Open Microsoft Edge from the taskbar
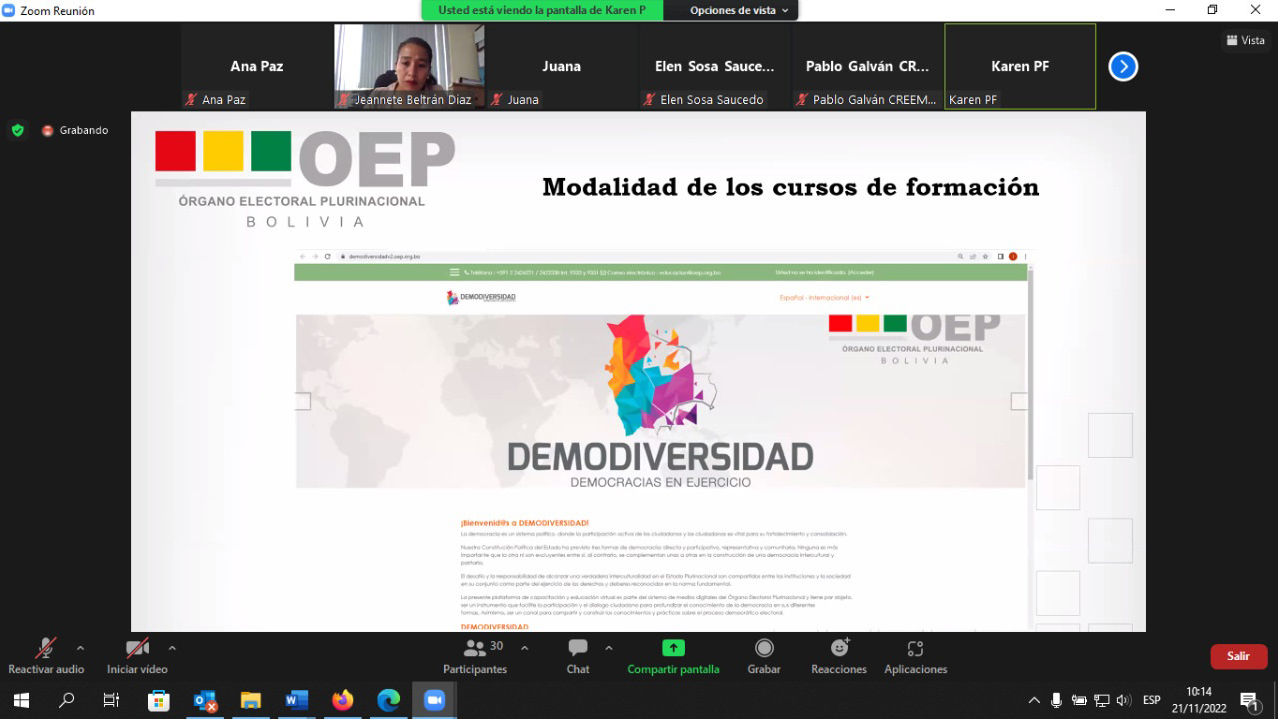 point(388,700)
